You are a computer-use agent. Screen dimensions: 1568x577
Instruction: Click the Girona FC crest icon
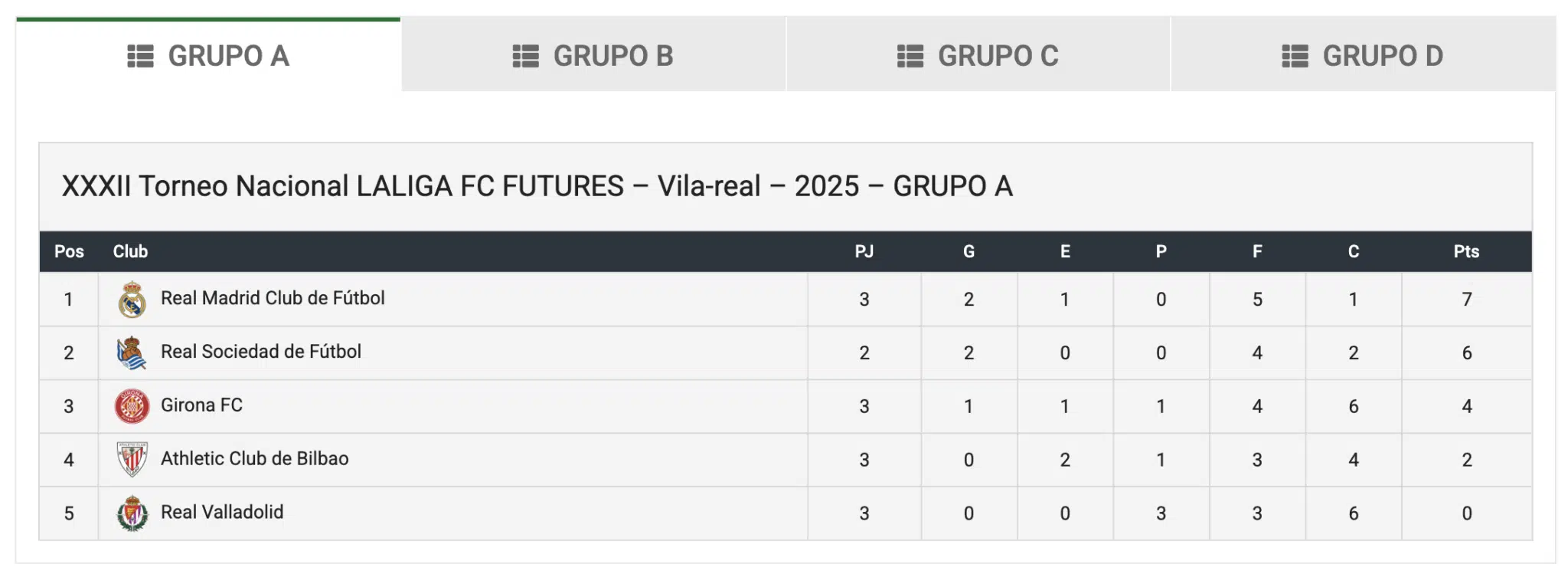point(132,406)
